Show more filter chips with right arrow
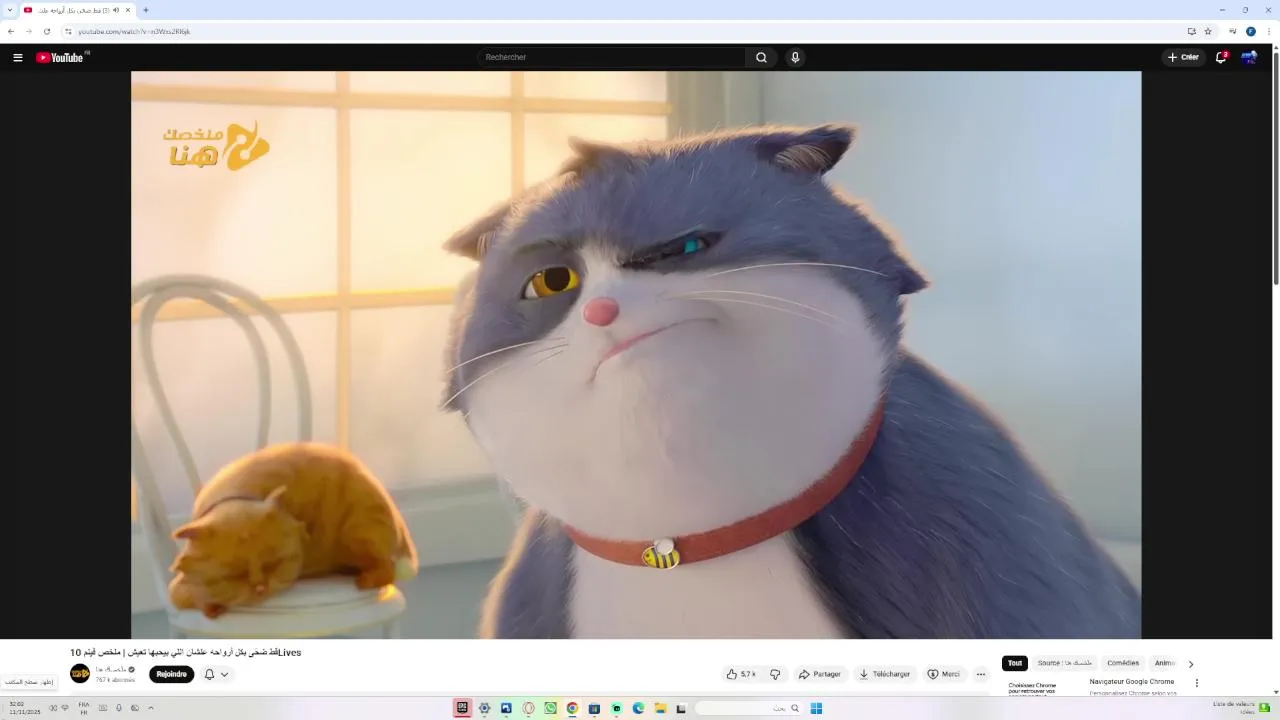Screen dimensions: 1280x720 (1190, 664)
